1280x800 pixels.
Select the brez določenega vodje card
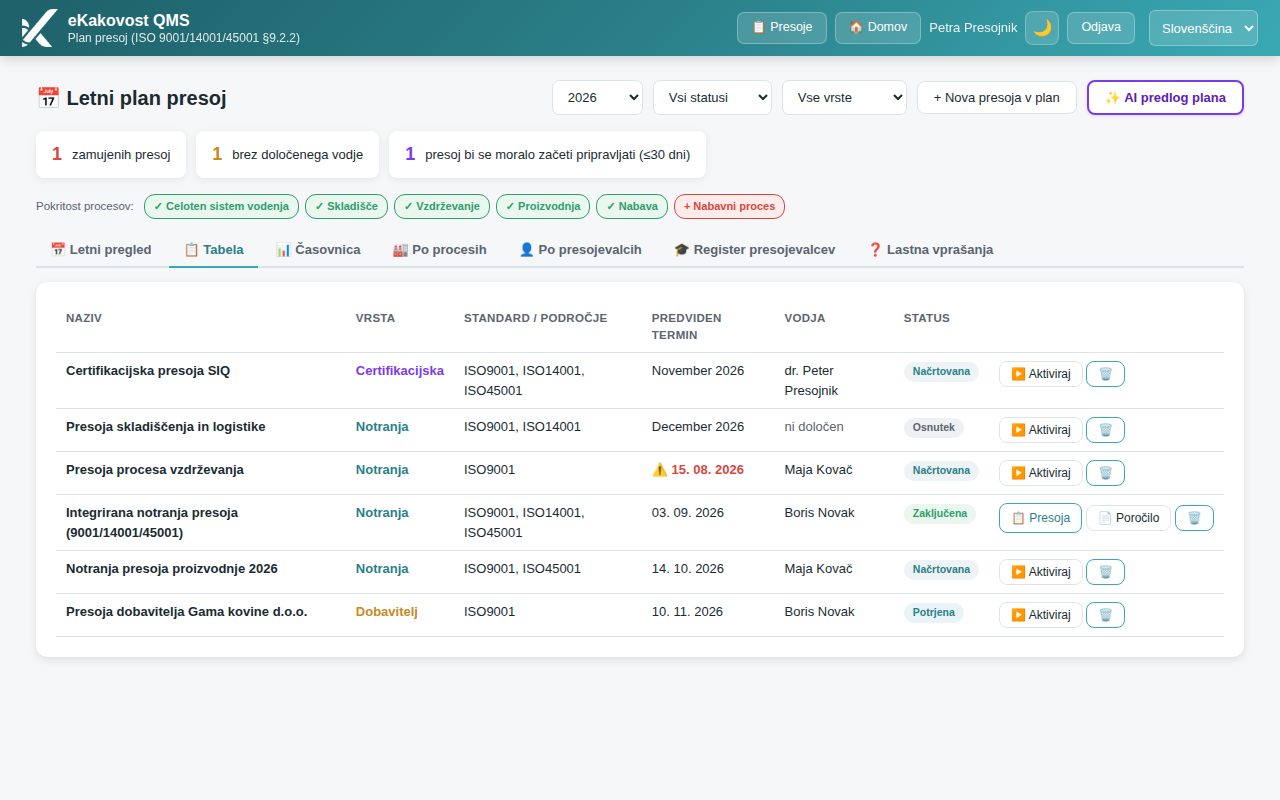coord(287,155)
